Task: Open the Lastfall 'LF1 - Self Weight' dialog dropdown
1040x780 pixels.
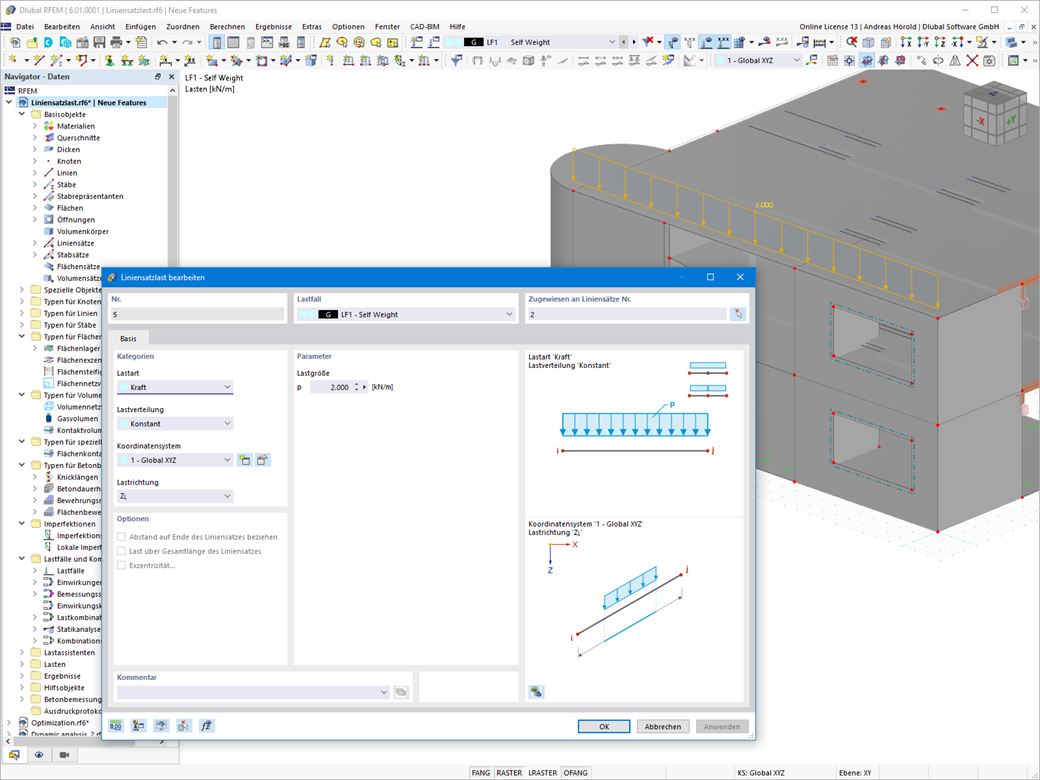Action: 406,314
